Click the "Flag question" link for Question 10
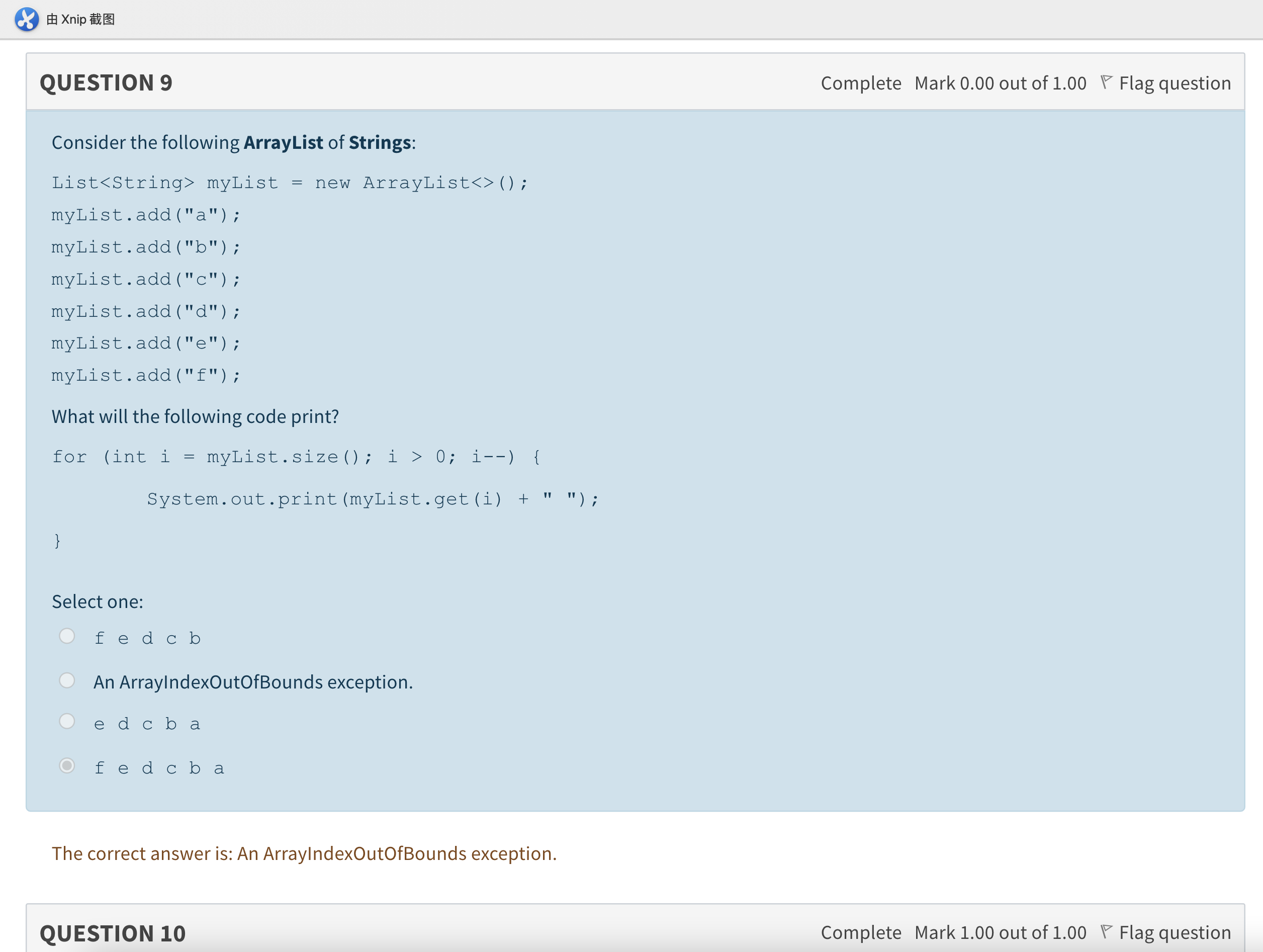This screenshot has width=1263, height=952. click(1175, 932)
